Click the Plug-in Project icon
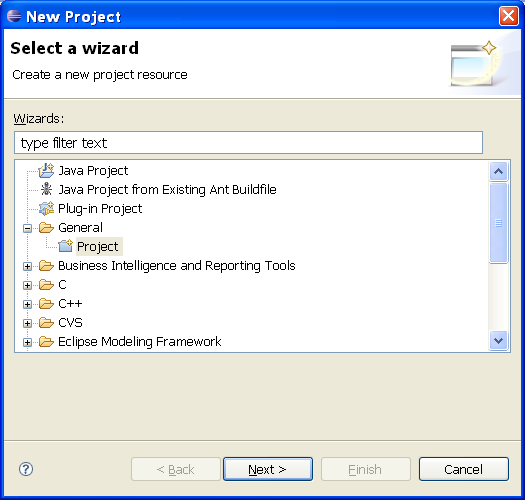525x500 pixels. [46, 208]
